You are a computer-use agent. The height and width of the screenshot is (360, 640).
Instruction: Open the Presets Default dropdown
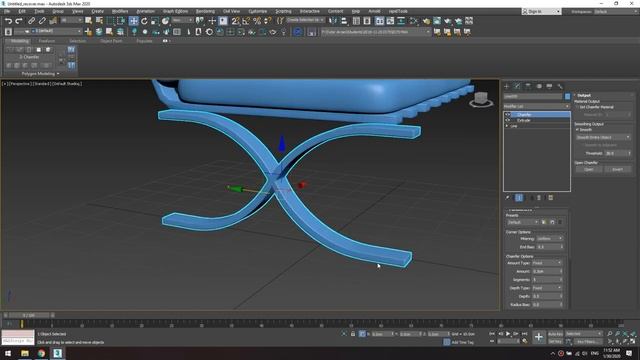point(523,222)
